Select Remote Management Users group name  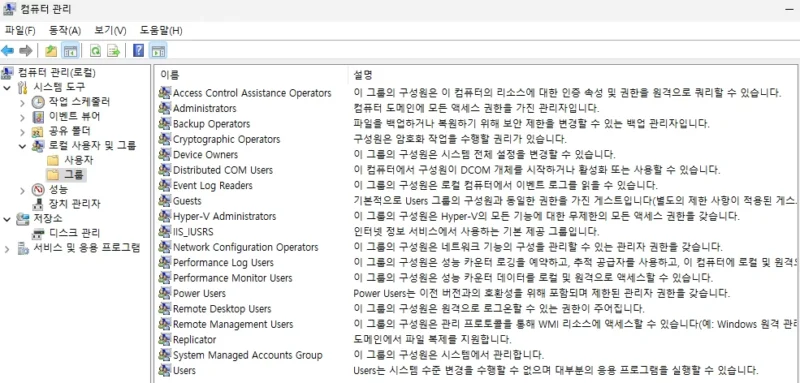[x=233, y=324]
